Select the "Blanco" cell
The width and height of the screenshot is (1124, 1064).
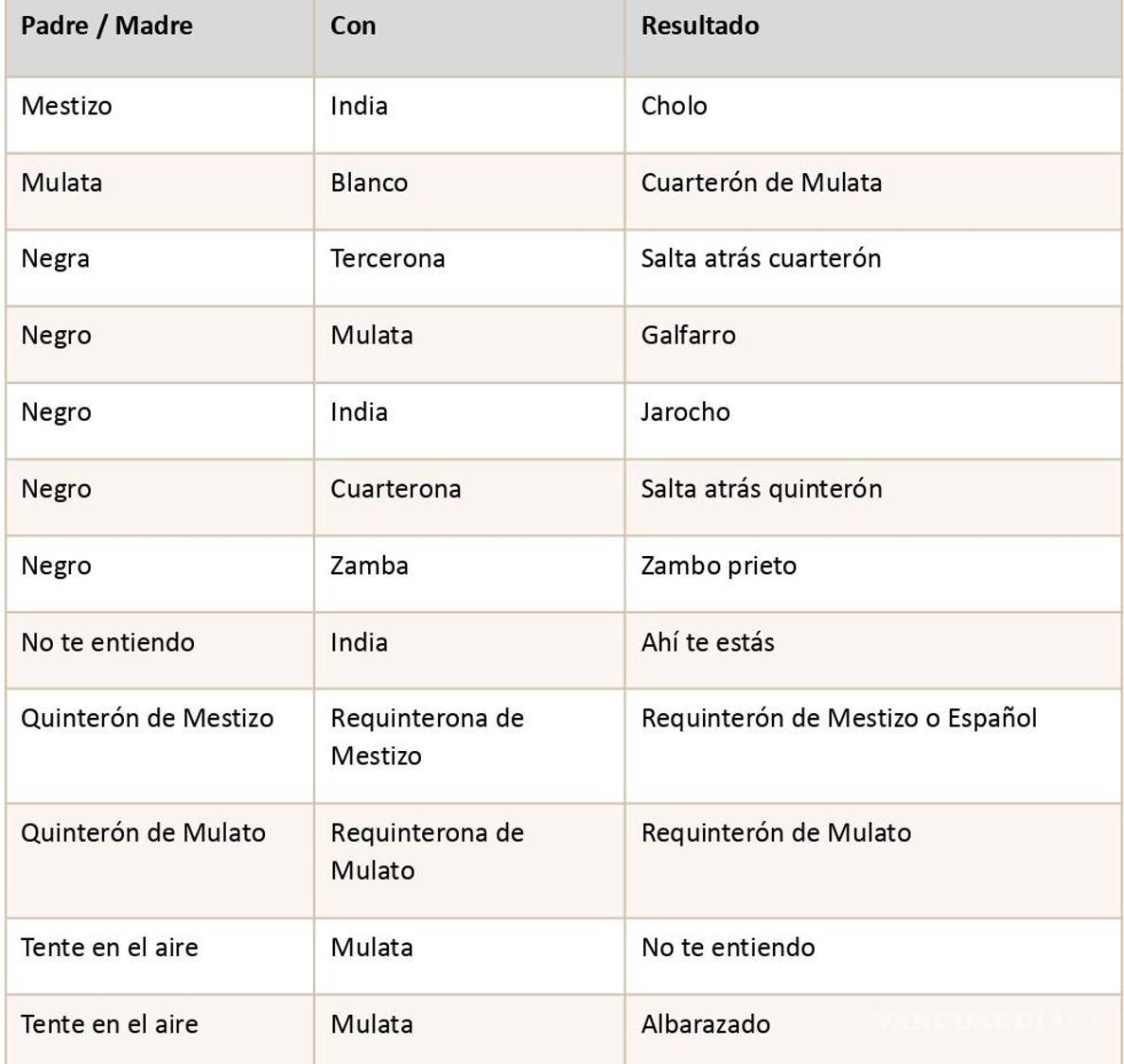pyautogui.click(x=369, y=183)
